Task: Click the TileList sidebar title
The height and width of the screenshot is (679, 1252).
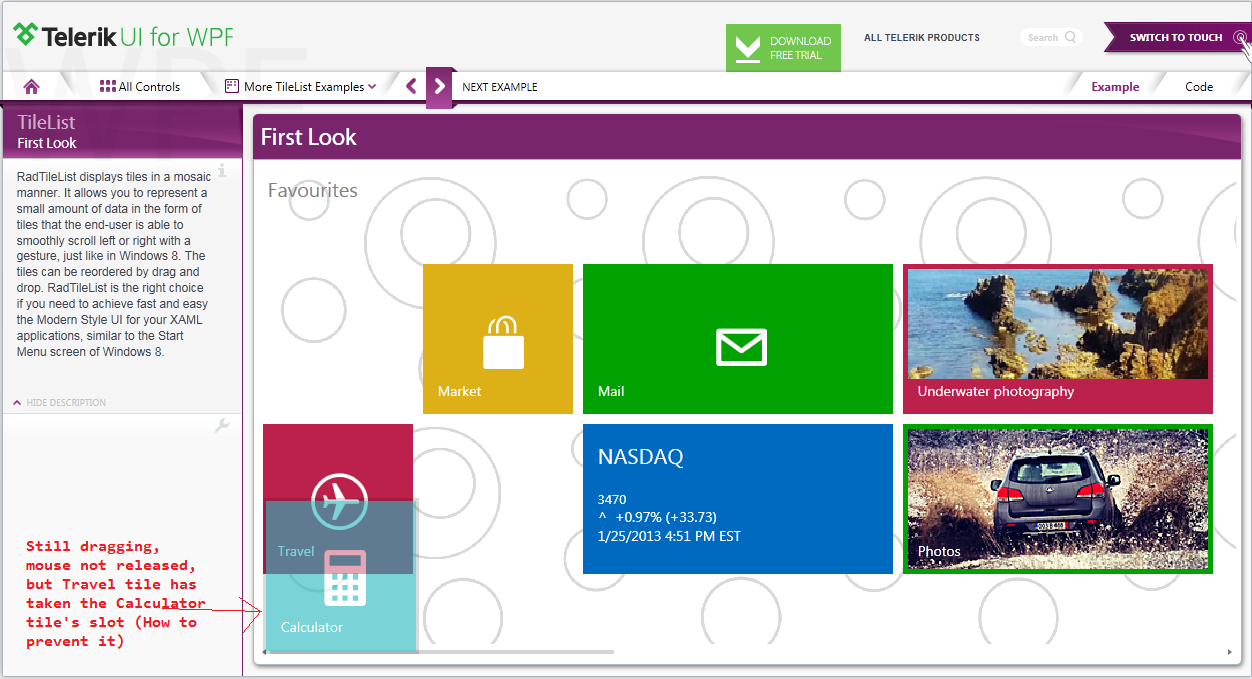Action: [46, 122]
